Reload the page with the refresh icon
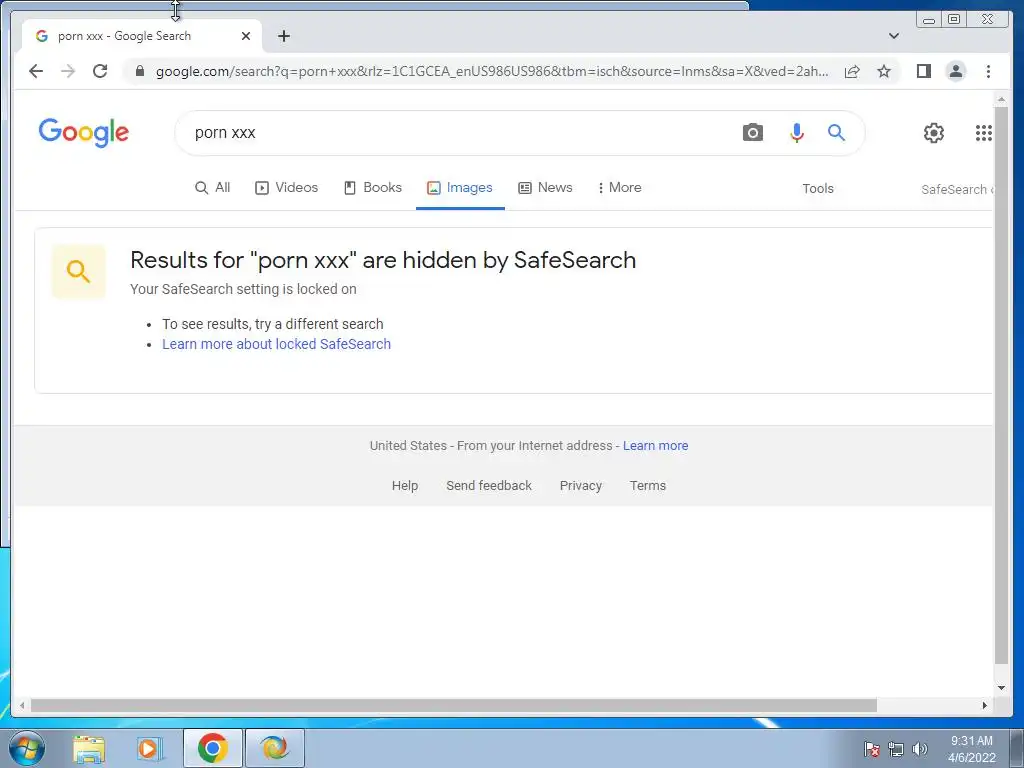 [x=100, y=71]
